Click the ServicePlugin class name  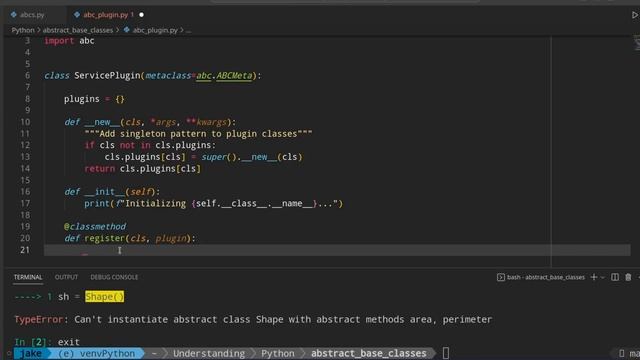coord(107,76)
